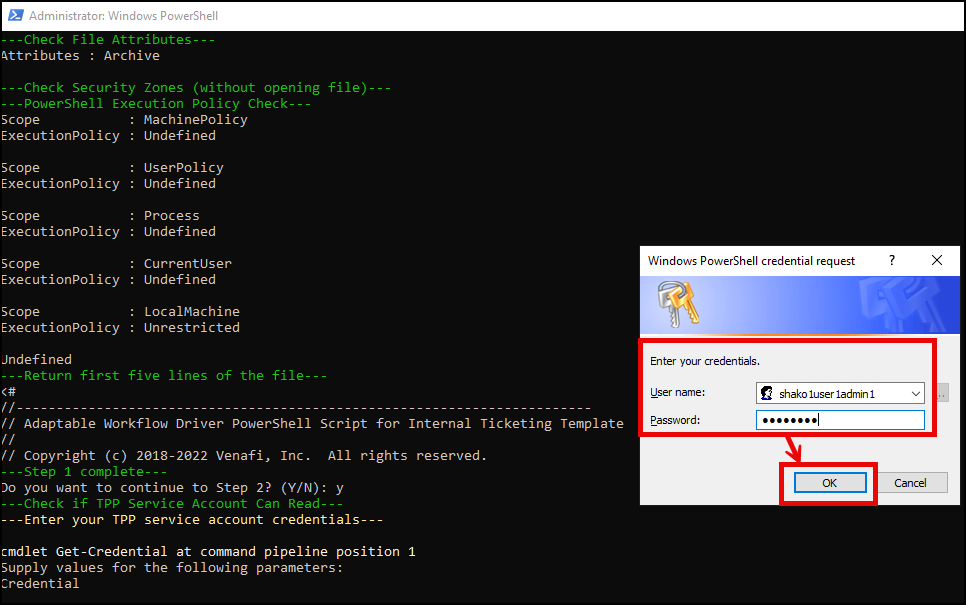Click the '---Check Security Zones' heading line
The width and height of the screenshot is (966, 605).
click(x=196, y=87)
